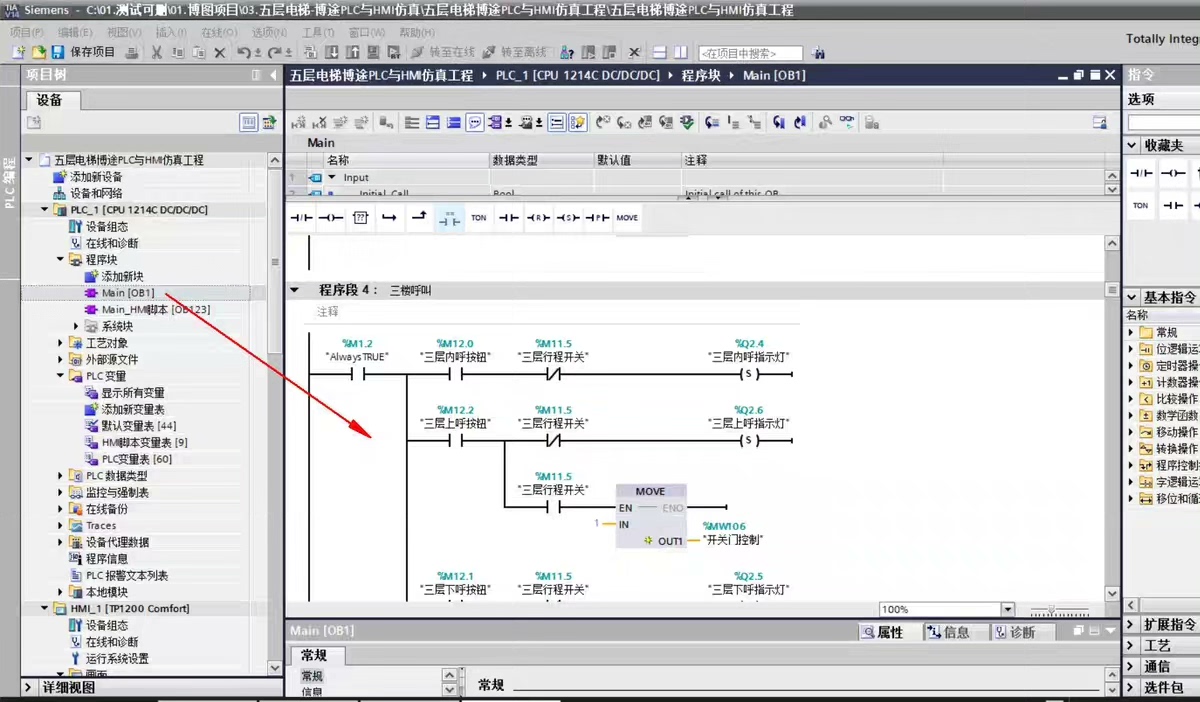The width and height of the screenshot is (1200, 702).
Task: Insert reset coil (R) from ladder favorites bar
Action: [x=539, y=217]
